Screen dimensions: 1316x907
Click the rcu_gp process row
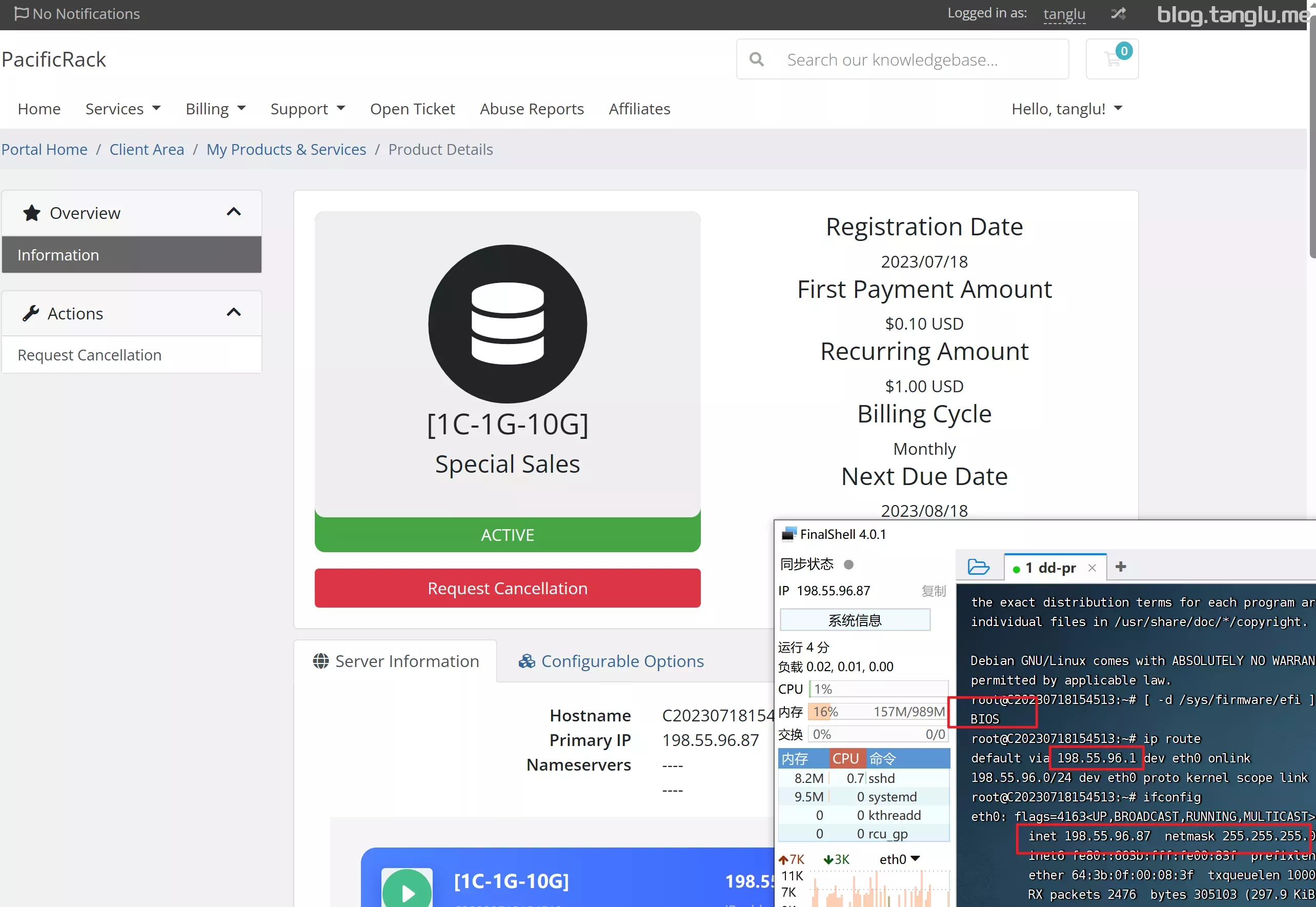864,833
